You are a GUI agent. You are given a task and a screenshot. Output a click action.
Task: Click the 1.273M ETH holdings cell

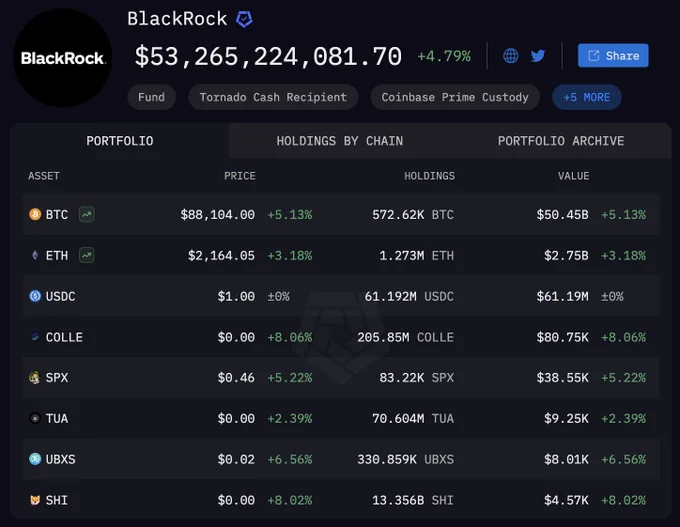[x=417, y=255]
